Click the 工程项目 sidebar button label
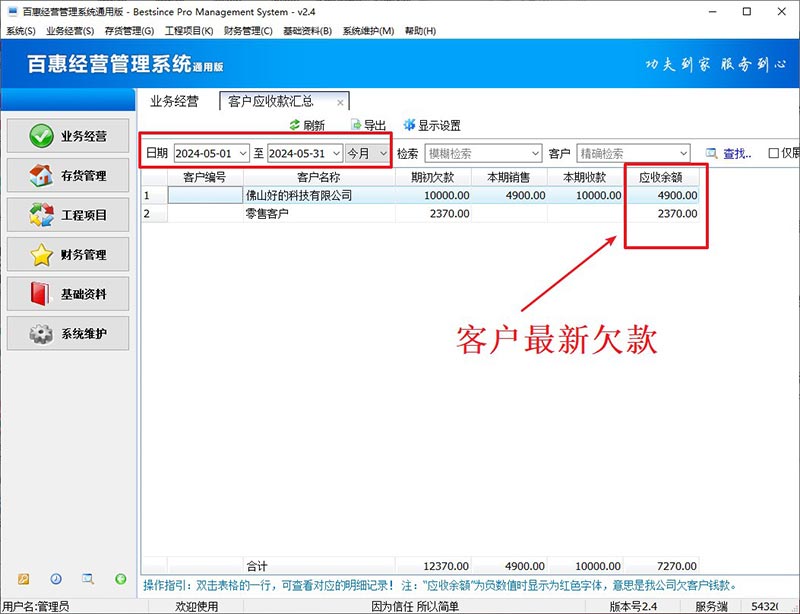Screen dimensions: 800x614 pyautogui.click(x=84, y=215)
